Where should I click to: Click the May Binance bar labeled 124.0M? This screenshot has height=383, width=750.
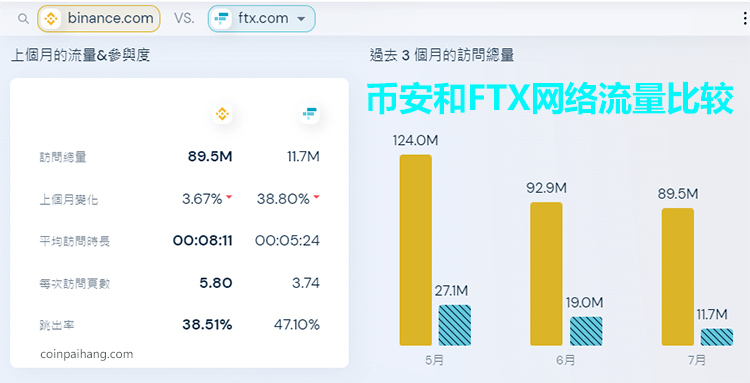point(416,250)
